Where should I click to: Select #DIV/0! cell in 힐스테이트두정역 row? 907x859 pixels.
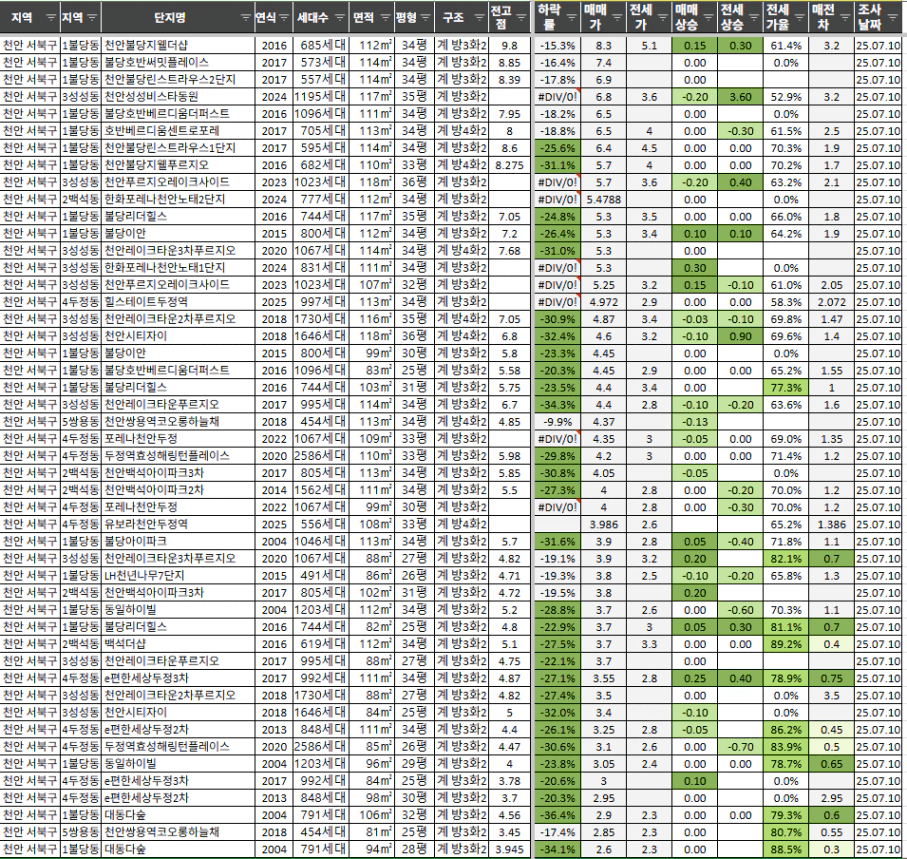558,302
